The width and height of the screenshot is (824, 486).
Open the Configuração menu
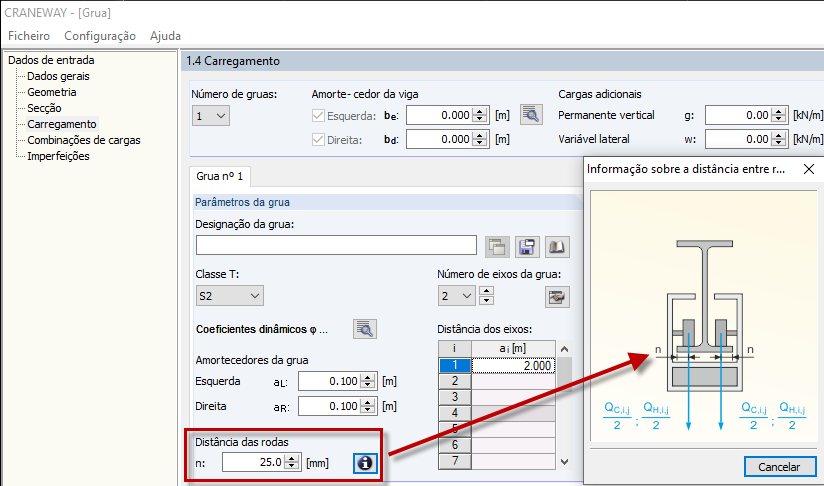[x=100, y=36]
